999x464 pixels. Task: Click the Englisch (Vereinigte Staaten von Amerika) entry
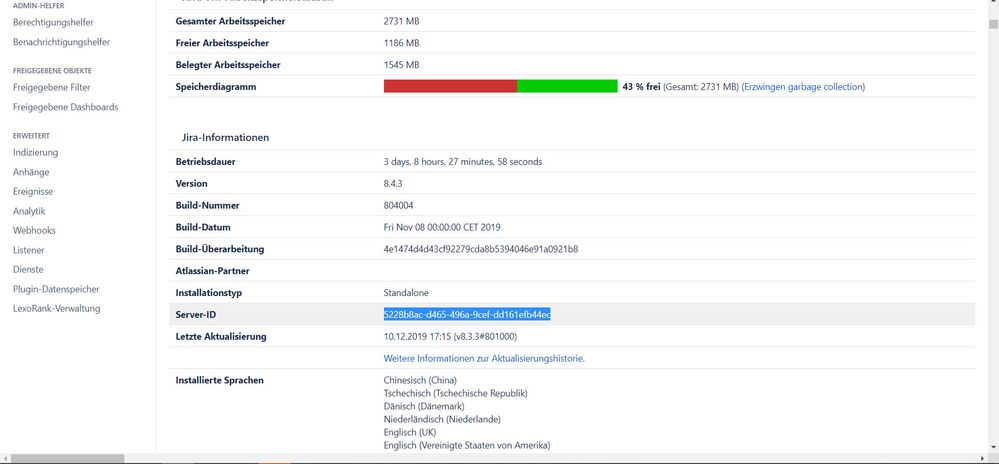pos(467,445)
